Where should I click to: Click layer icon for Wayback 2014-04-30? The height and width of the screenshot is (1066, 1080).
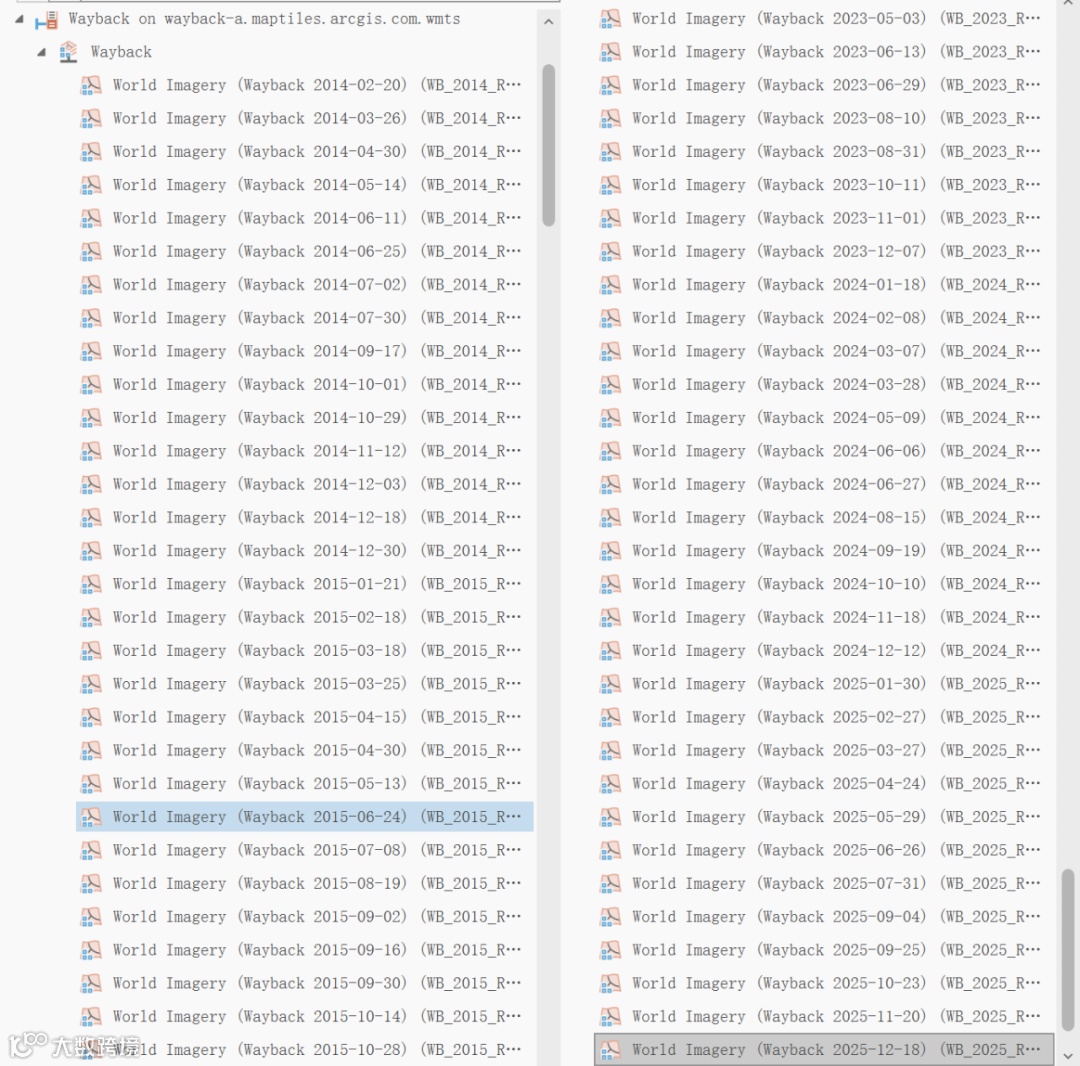pyautogui.click(x=91, y=151)
